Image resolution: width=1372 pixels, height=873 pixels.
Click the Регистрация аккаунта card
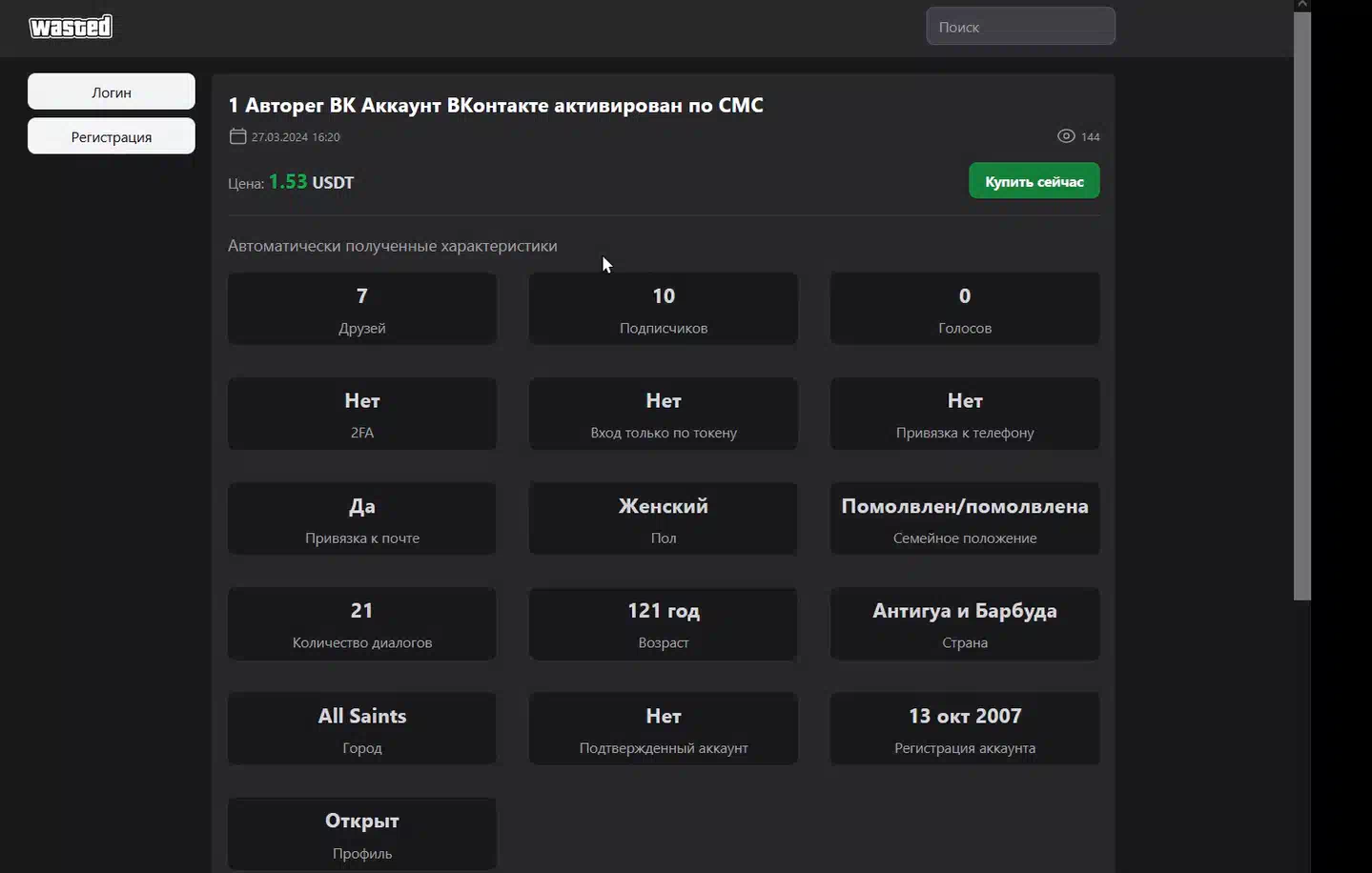pyautogui.click(x=965, y=729)
